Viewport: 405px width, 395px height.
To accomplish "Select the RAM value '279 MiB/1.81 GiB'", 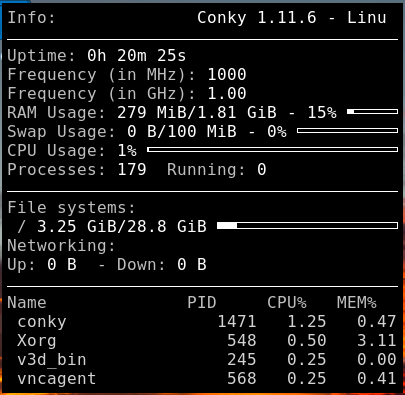I will click(x=197, y=112).
